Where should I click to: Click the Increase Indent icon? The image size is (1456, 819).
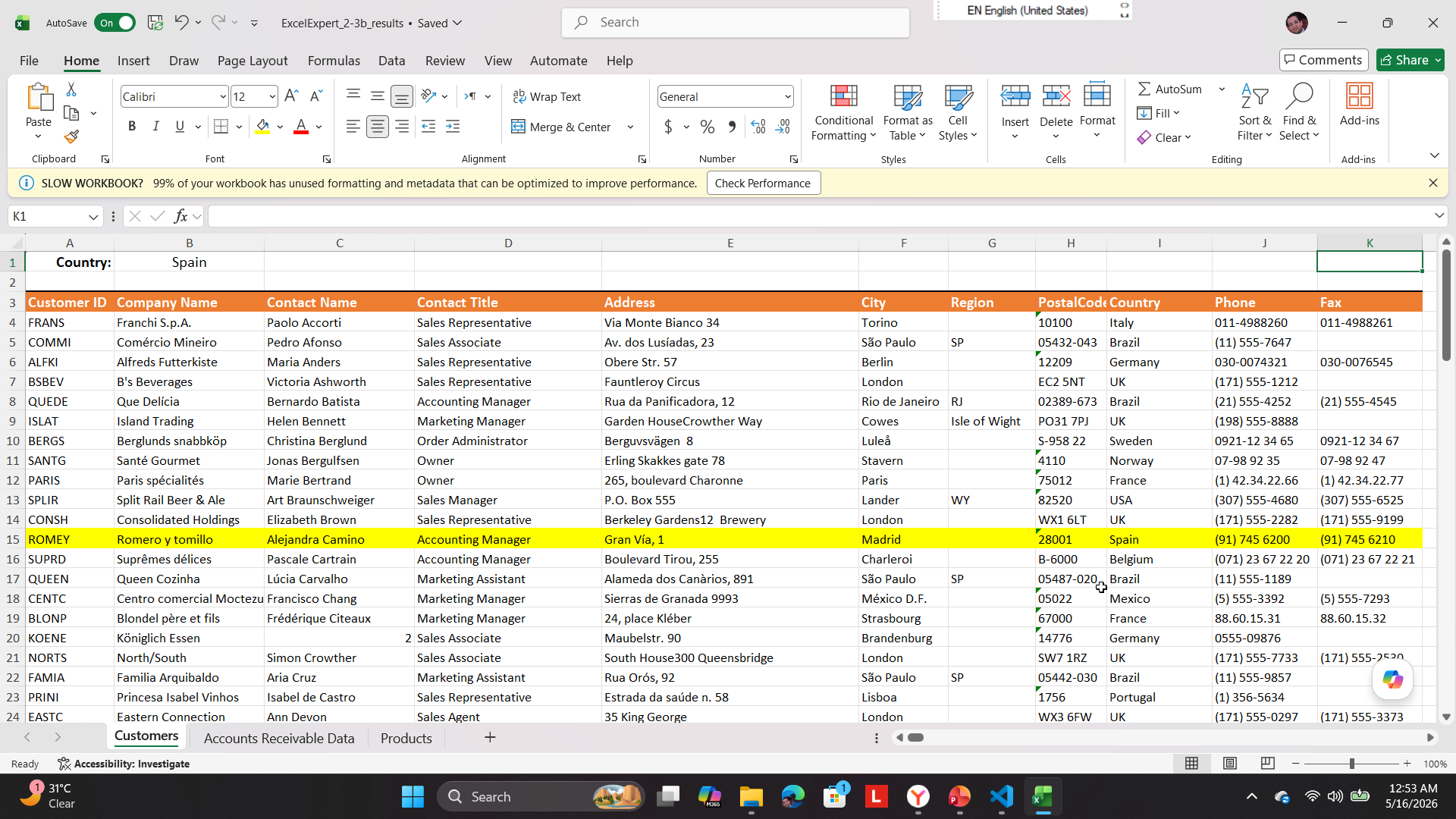pos(453,127)
